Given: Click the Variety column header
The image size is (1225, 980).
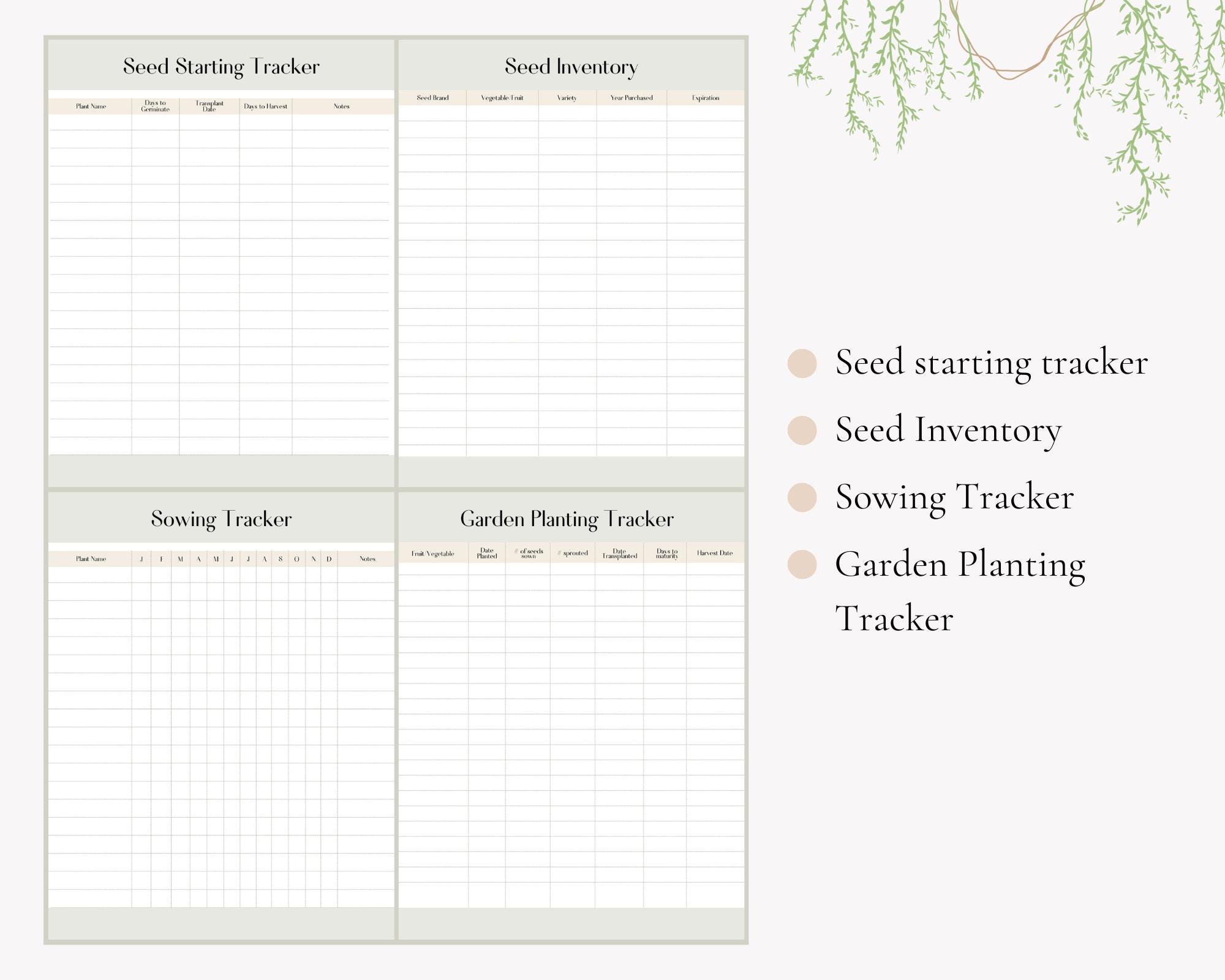Looking at the screenshot, I should (x=567, y=98).
